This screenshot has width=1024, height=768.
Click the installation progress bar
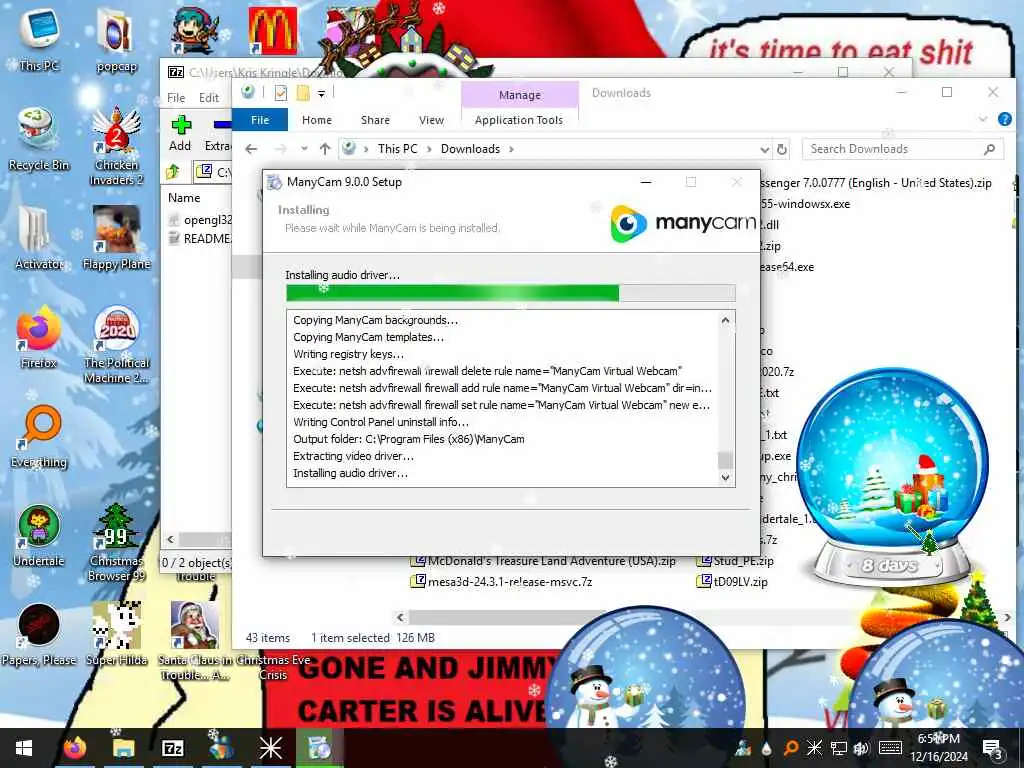(x=511, y=293)
